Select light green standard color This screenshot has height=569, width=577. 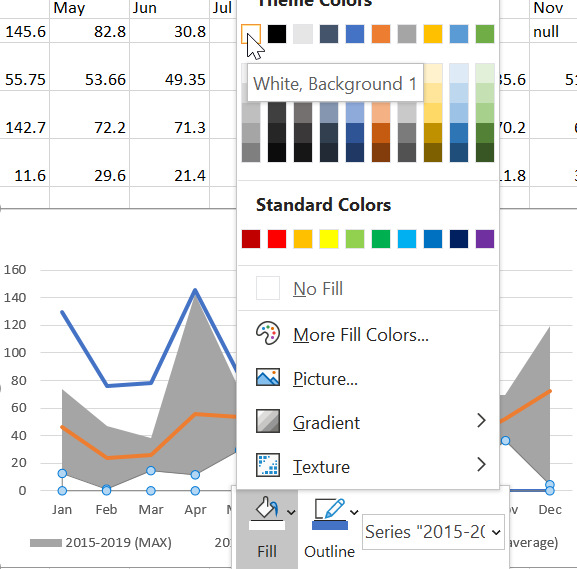pos(355,239)
